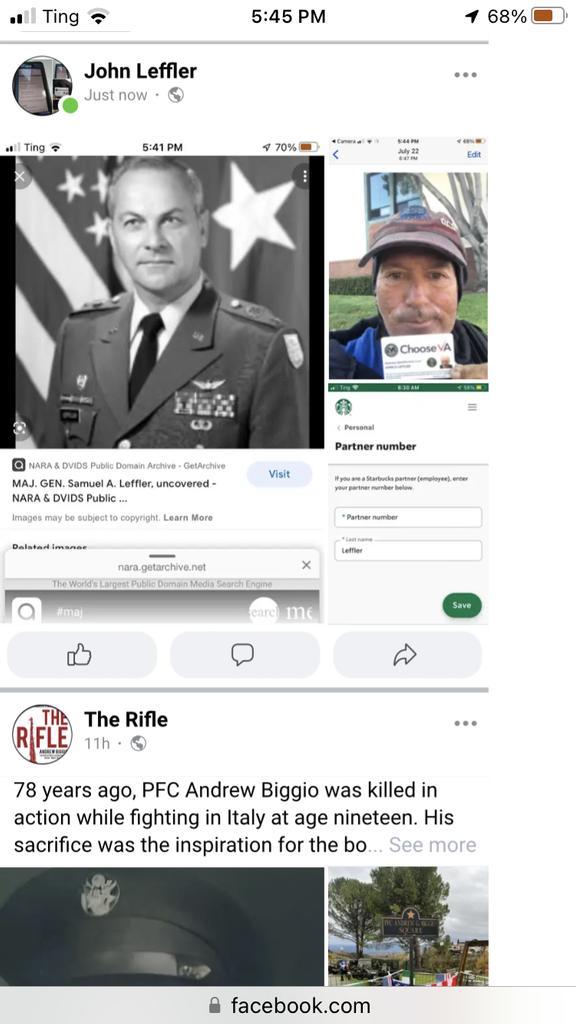Open the Andrew Biggio Square sign photo
This screenshot has height=1024, width=576.
tap(408, 926)
